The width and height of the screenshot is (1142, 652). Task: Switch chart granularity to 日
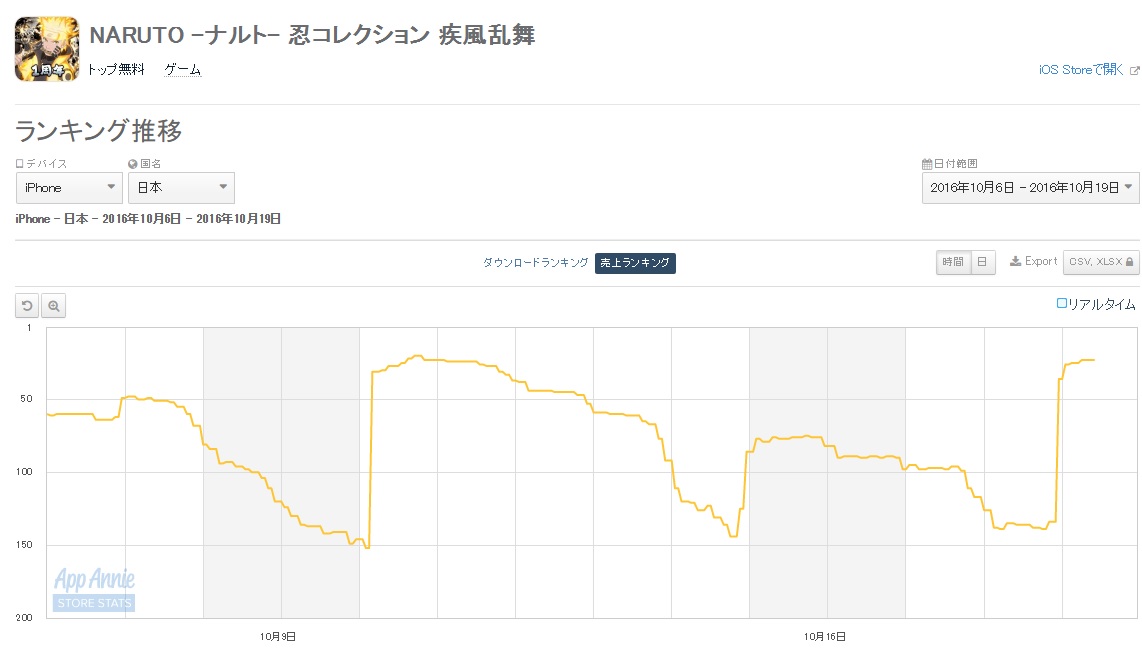click(x=982, y=262)
